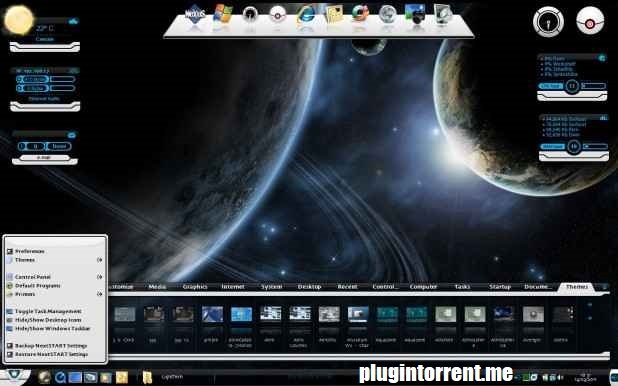The height and width of the screenshot is (386, 618).
Task: Click the small red-centered ball icon in the dock
Action: click(x=277, y=15)
